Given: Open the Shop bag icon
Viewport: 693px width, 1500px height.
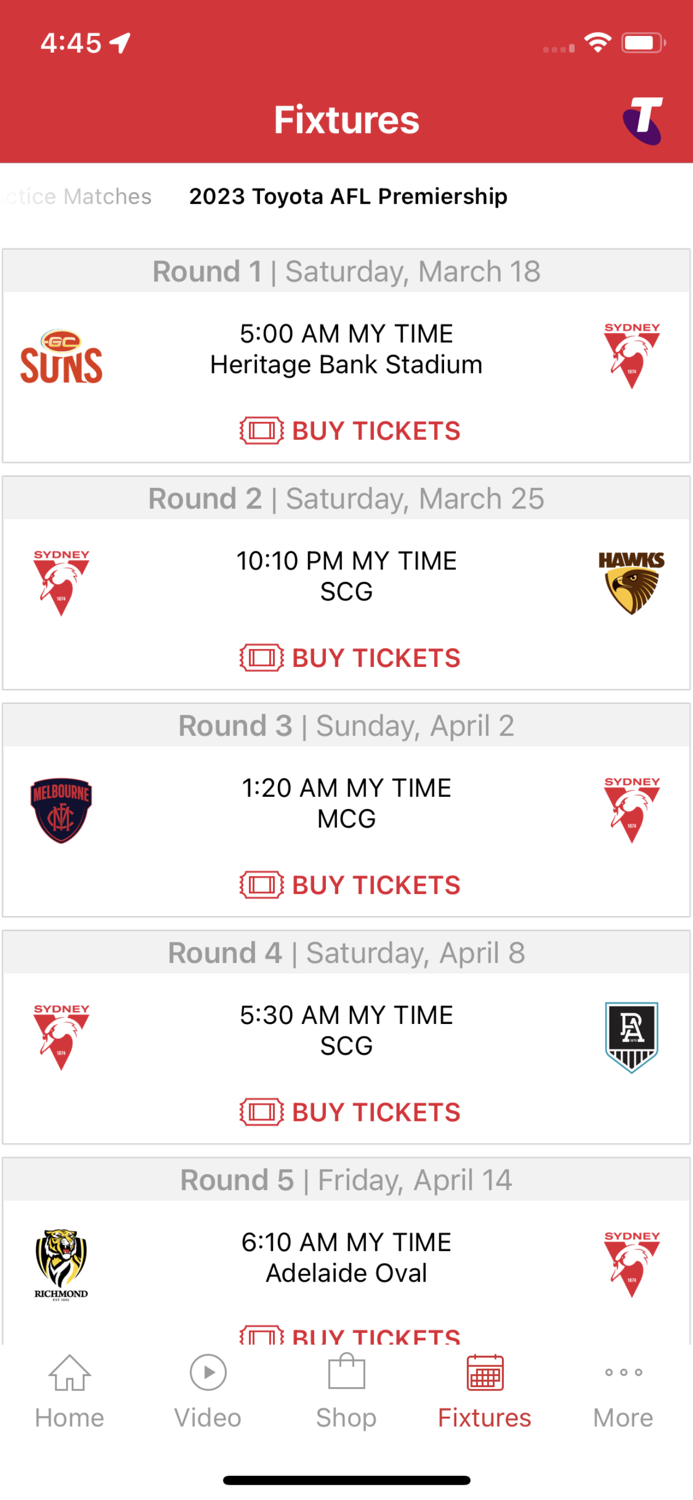Looking at the screenshot, I should pos(346,1372).
